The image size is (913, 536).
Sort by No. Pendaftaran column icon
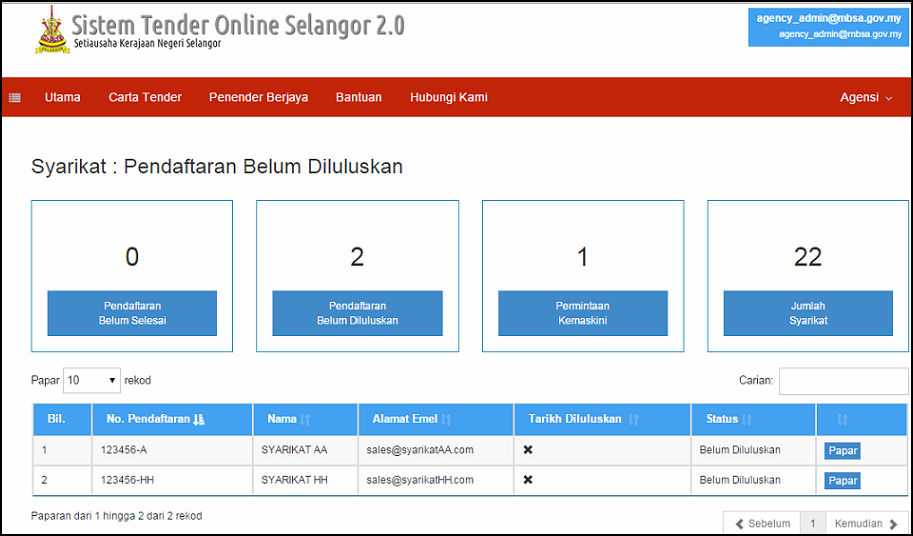198,420
